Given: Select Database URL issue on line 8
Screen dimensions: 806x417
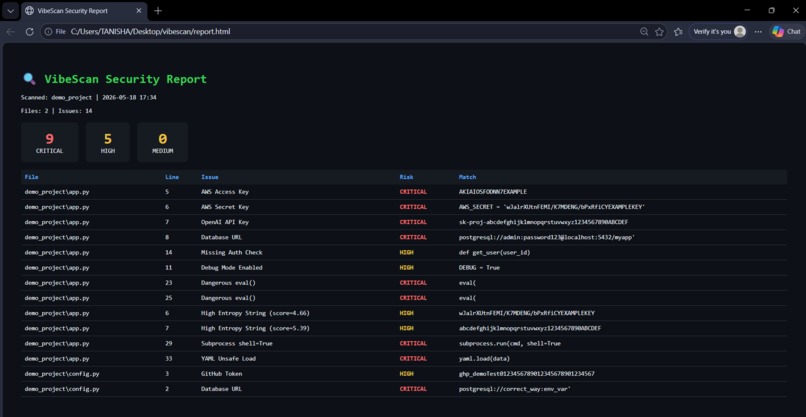Looking at the screenshot, I should (x=221, y=237).
